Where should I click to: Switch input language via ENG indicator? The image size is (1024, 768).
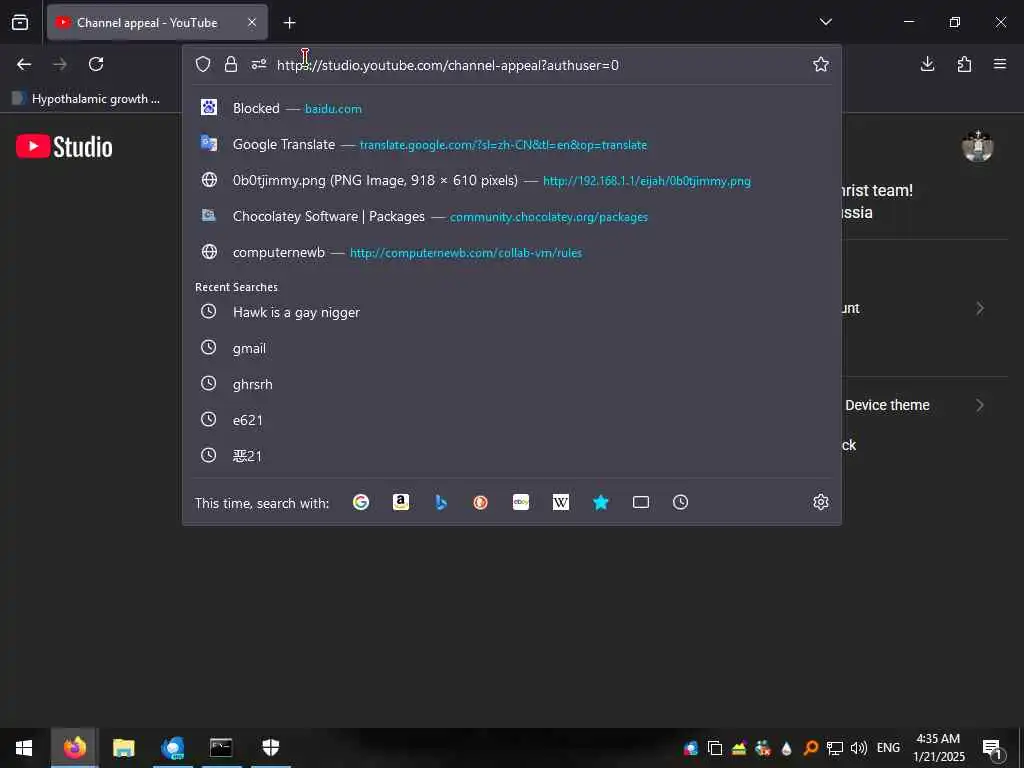888,748
